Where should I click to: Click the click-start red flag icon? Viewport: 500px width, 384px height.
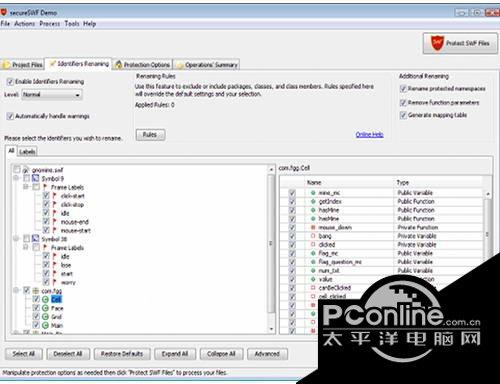pos(55,196)
